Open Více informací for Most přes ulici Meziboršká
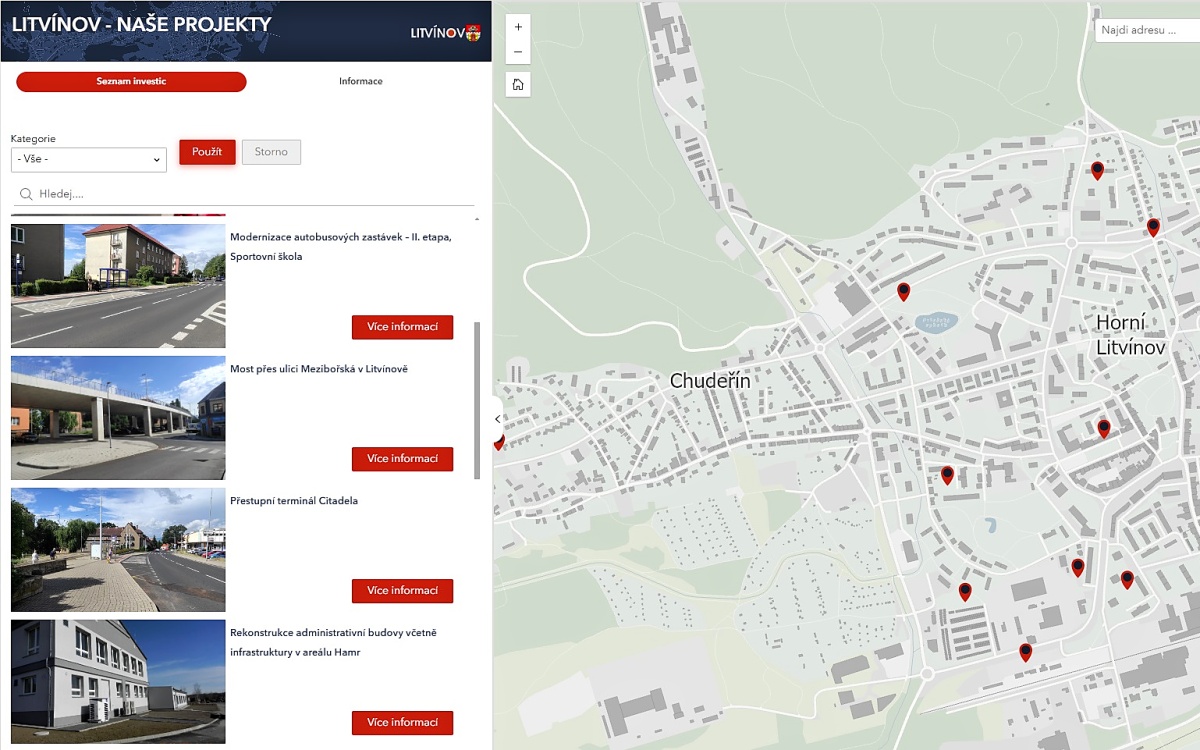The image size is (1200, 750). [402, 459]
